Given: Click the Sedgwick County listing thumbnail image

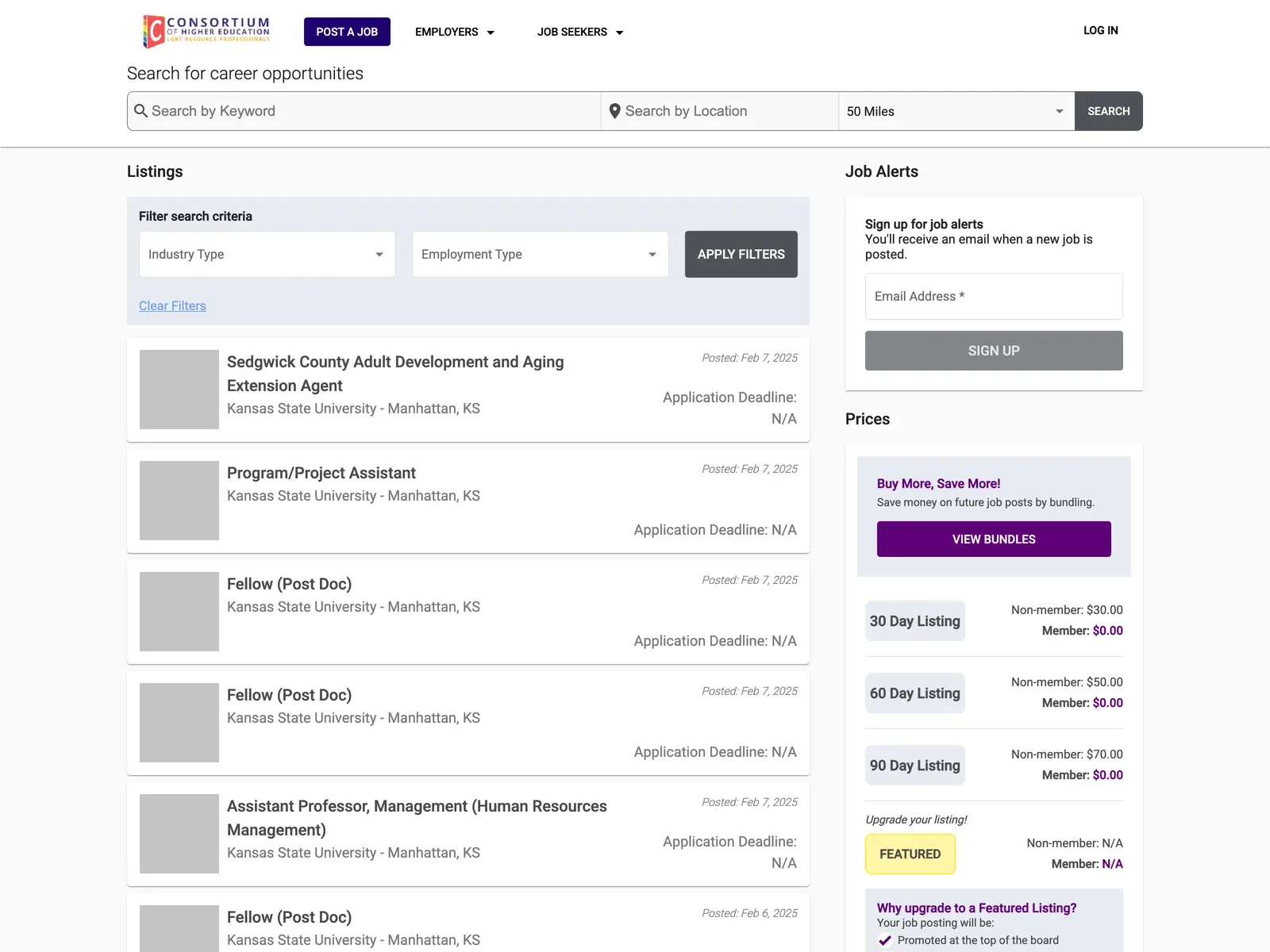Looking at the screenshot, I should pos(179,390).
